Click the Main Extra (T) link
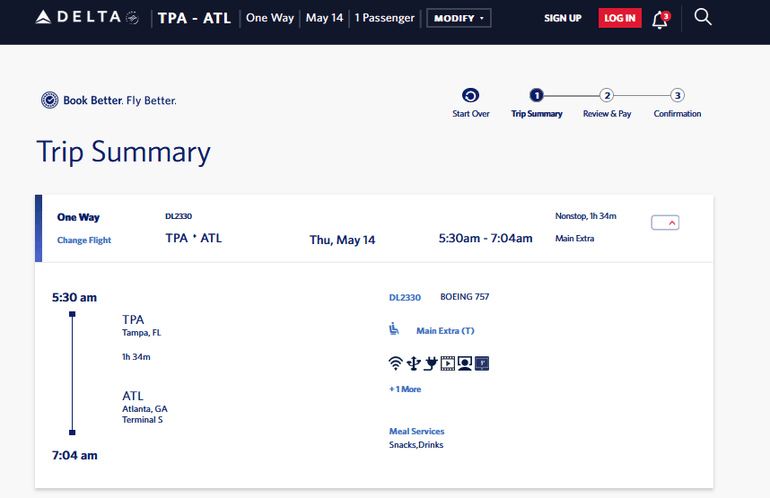Viewport: 770px width, 498px height. click(445, 330)
